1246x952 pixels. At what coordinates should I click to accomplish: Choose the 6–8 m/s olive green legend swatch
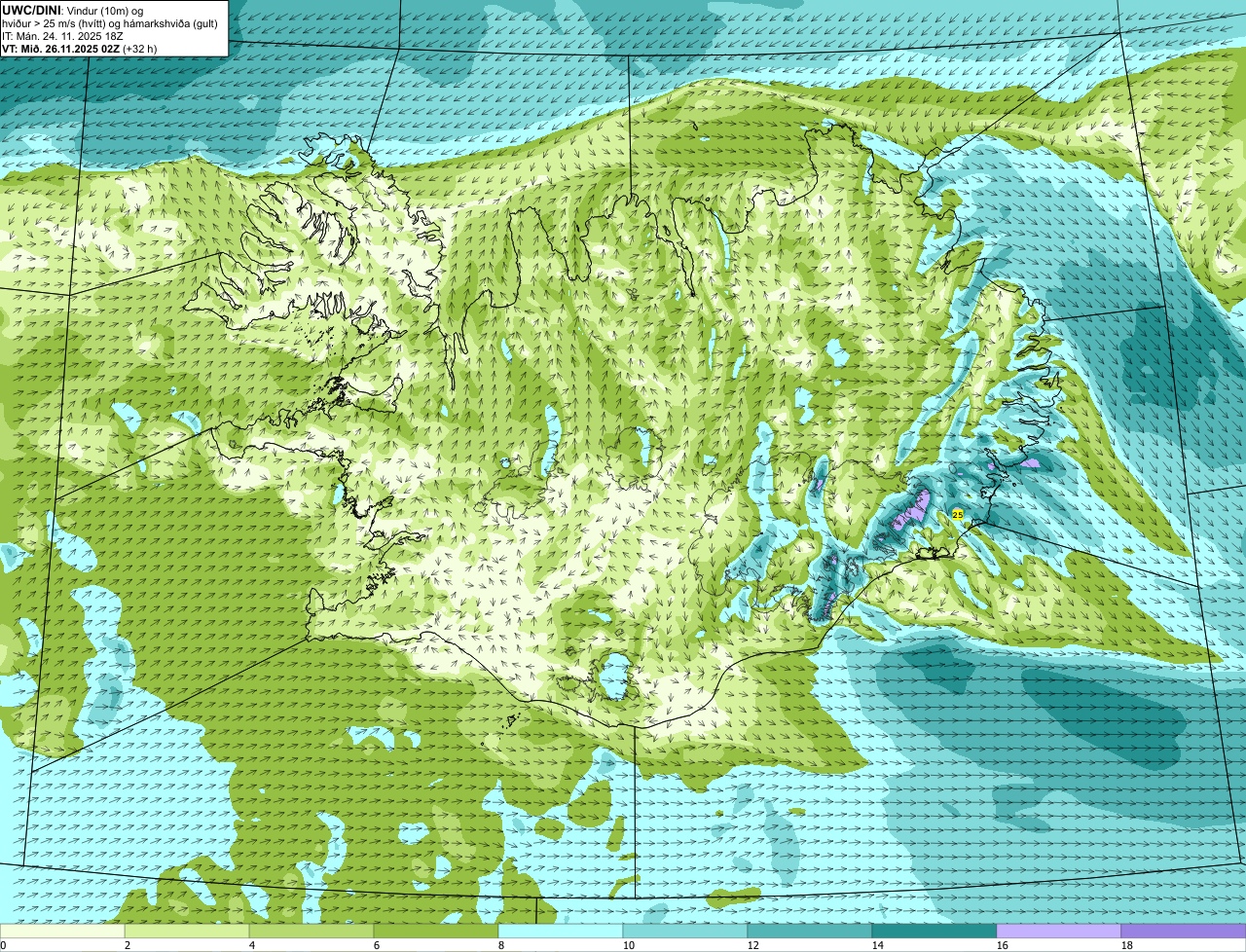(436, 932)
